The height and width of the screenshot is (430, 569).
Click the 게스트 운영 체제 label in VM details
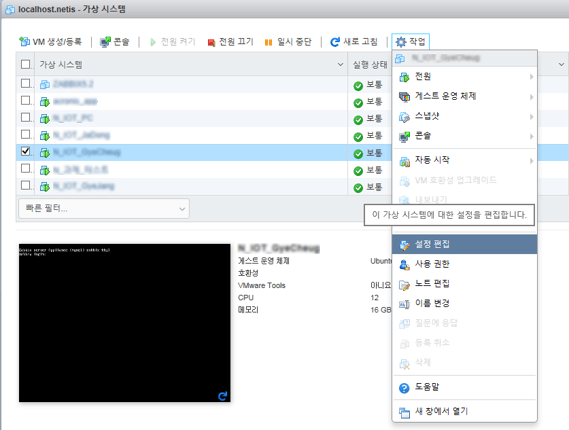(x=263, y=261)
